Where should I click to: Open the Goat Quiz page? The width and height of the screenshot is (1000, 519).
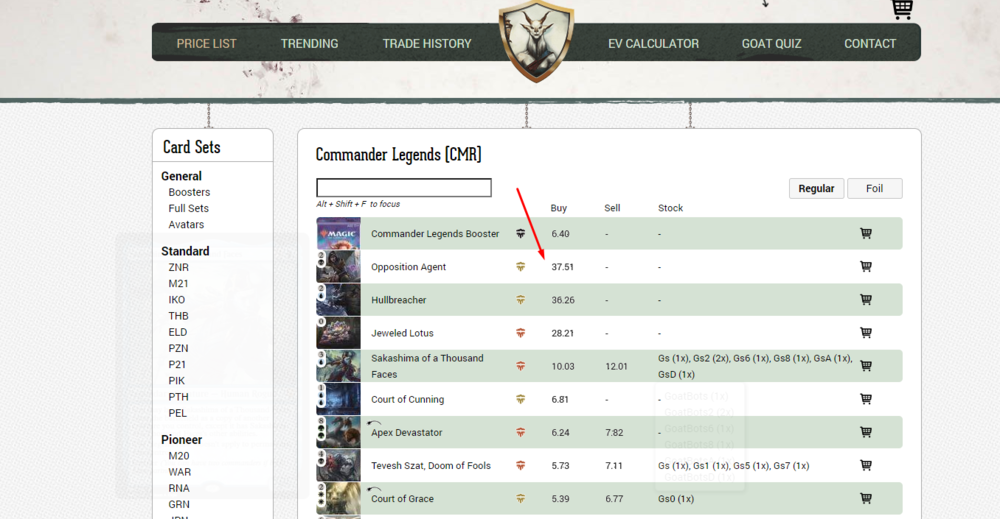[x=771, y=43]
